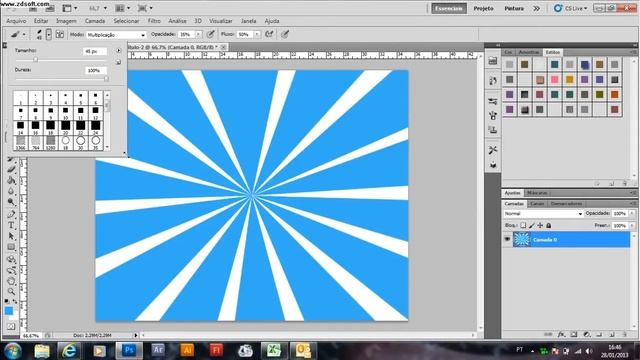640x360 pixels.
Task: Select the Pintura workspace
Action: point(514,8)
